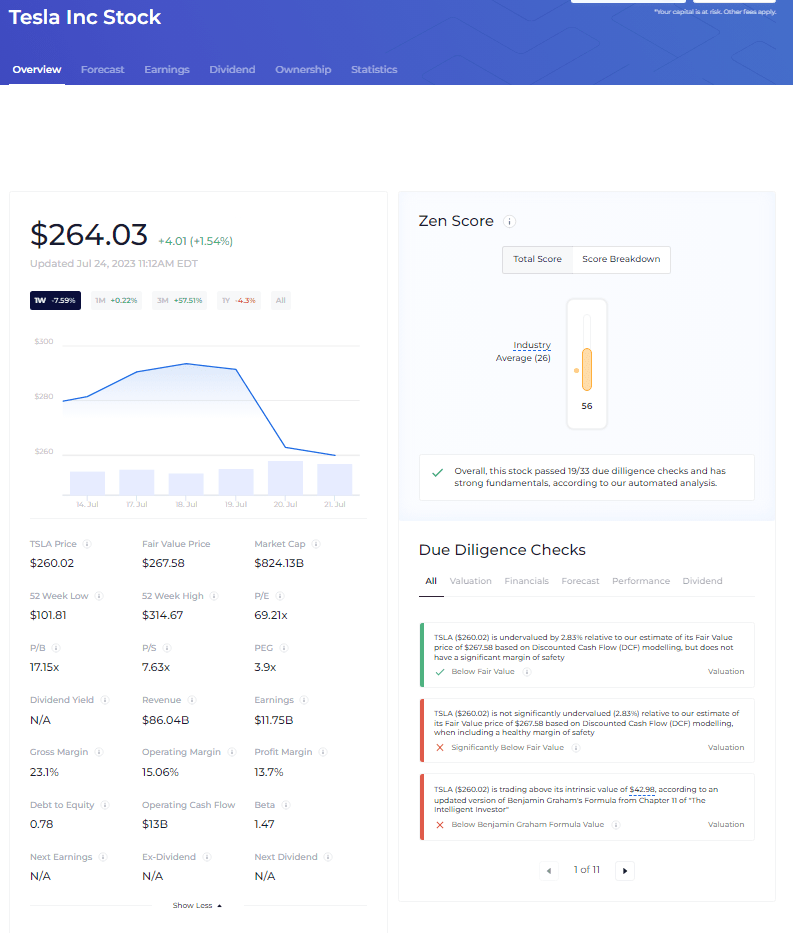Click the $264.03 current price
This screenshot has width=793, height=933.
(89, 234)
